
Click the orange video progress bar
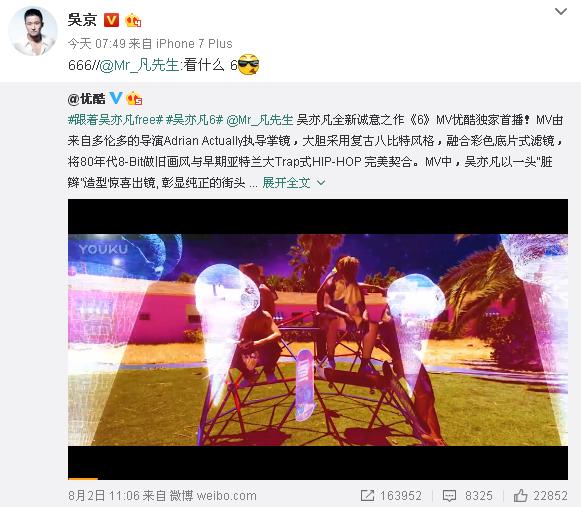tap(83, 479)
